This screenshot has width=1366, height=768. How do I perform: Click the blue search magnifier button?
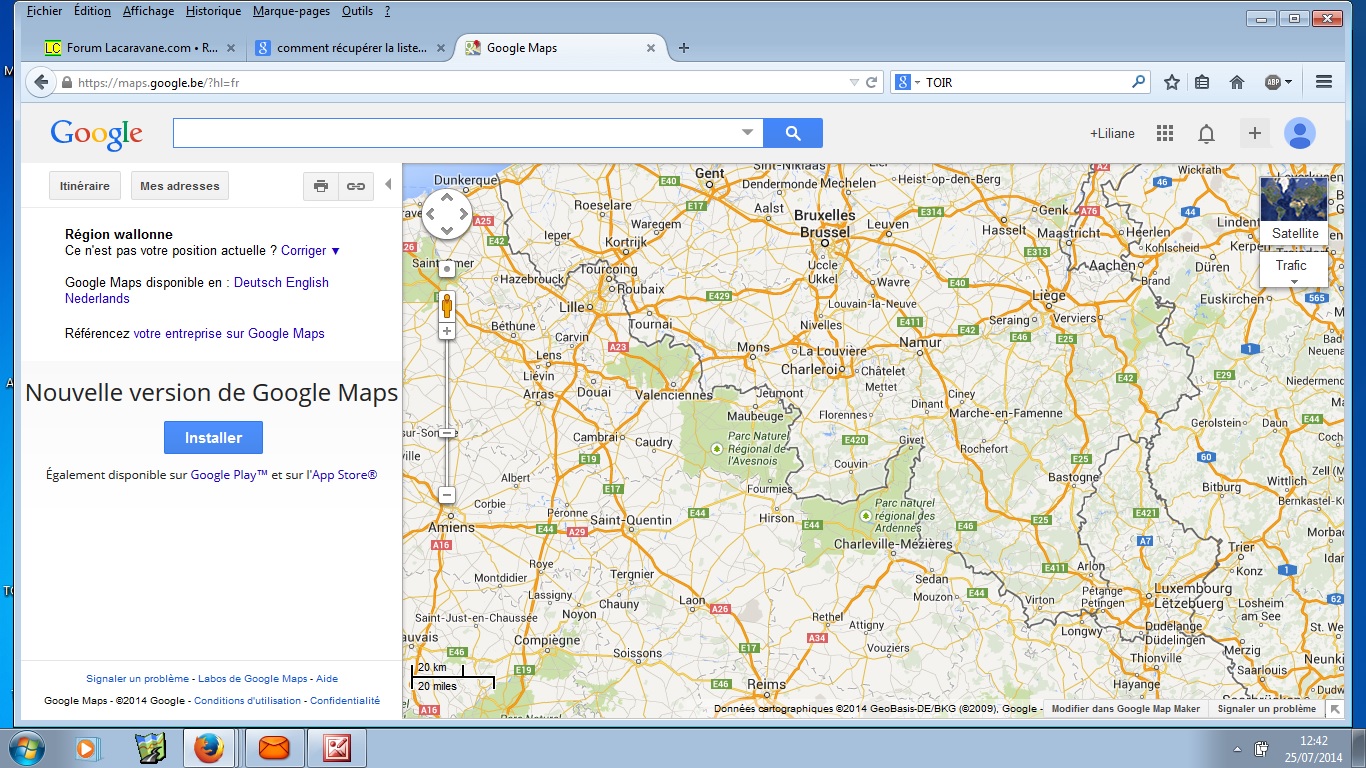tap(792, 133)
